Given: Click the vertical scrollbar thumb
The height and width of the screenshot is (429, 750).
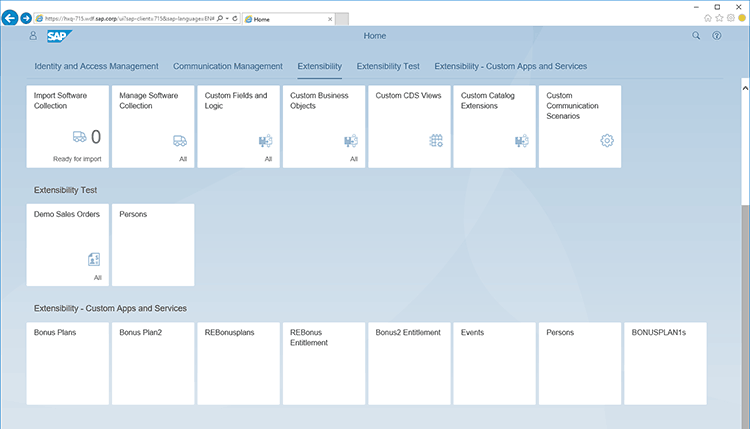Looking at the screenshot, I should pyautogui.click(x=745, y=316).
